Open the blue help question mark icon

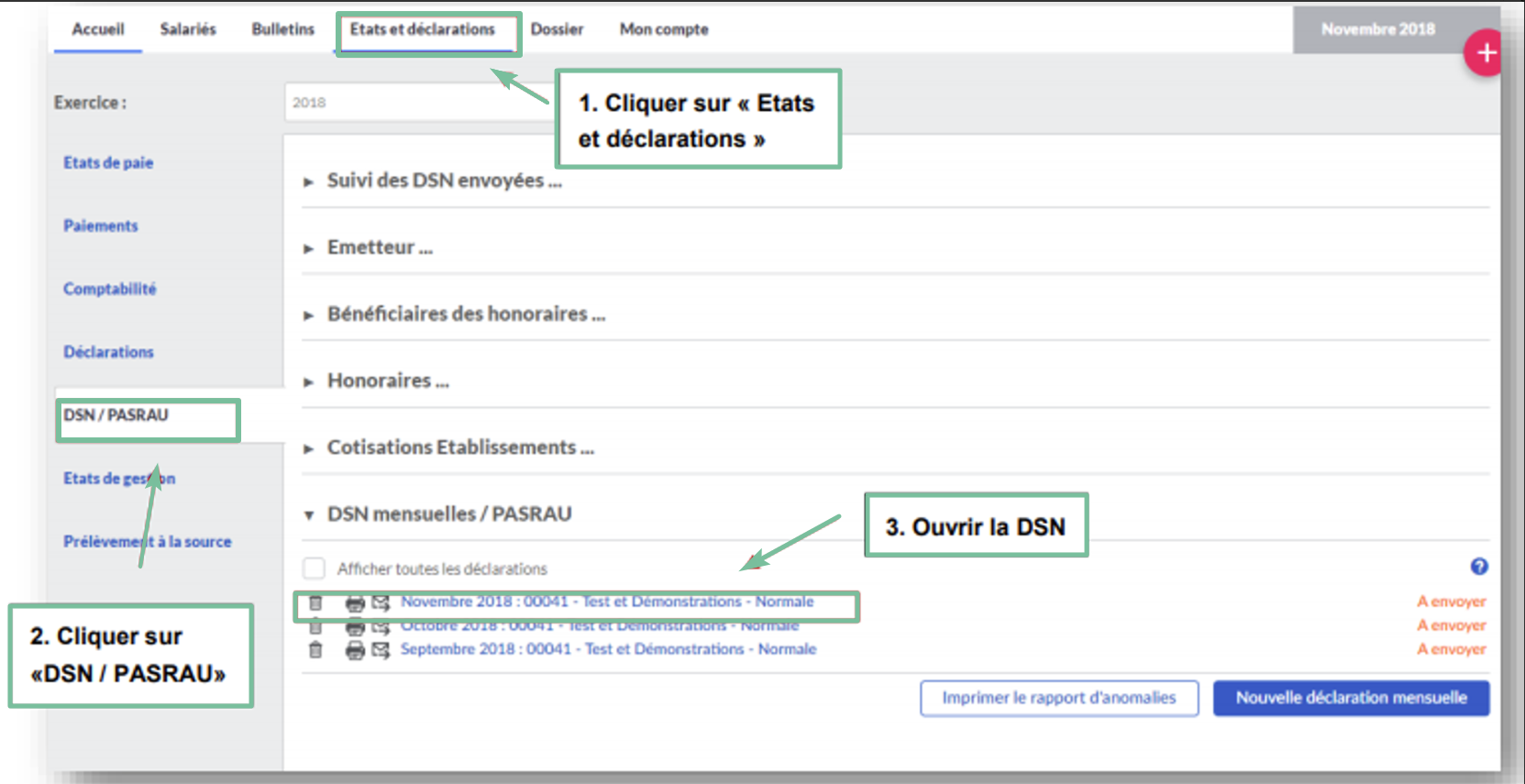[1478, 567]
